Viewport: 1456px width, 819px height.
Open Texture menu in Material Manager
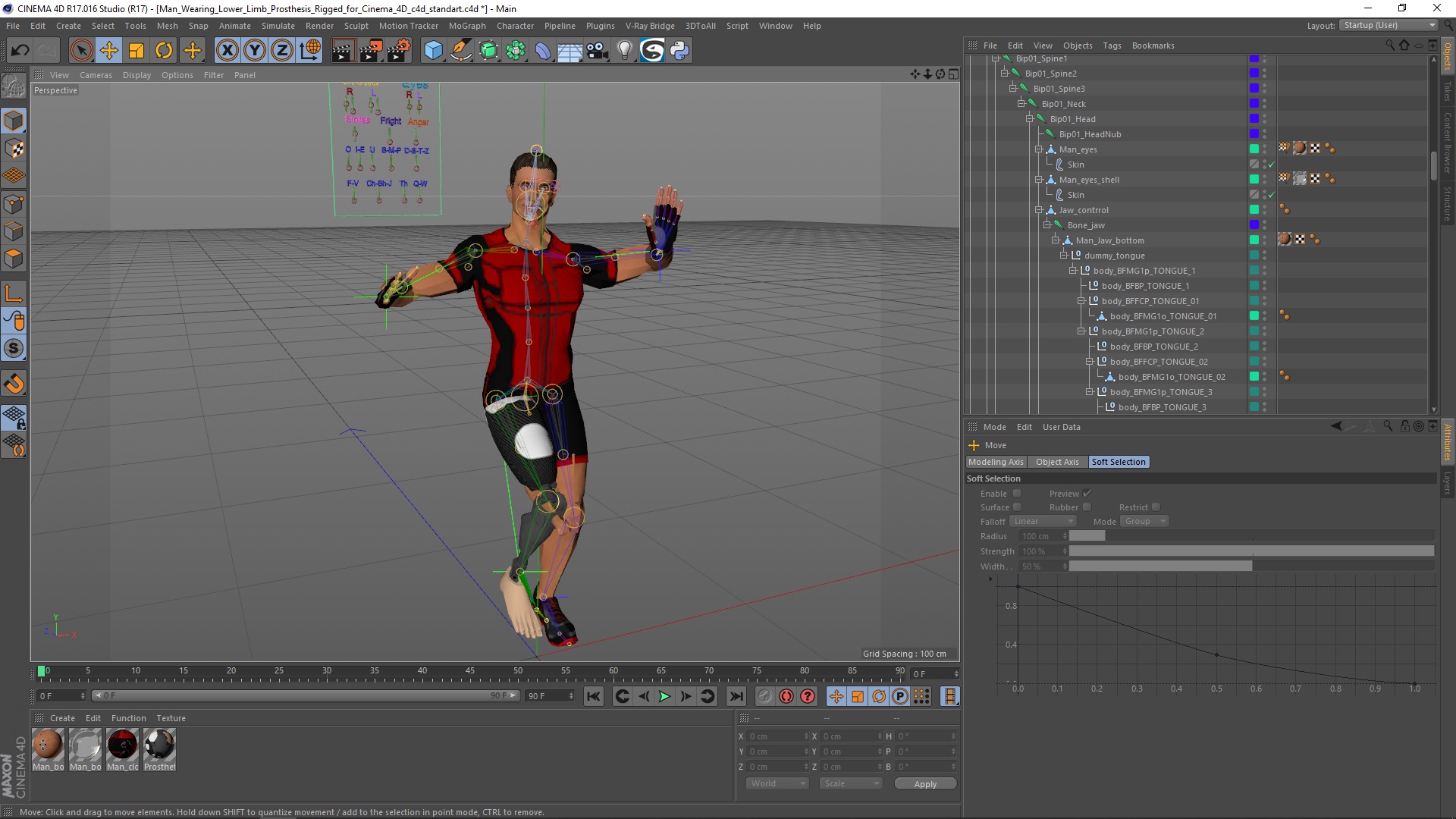171,718
